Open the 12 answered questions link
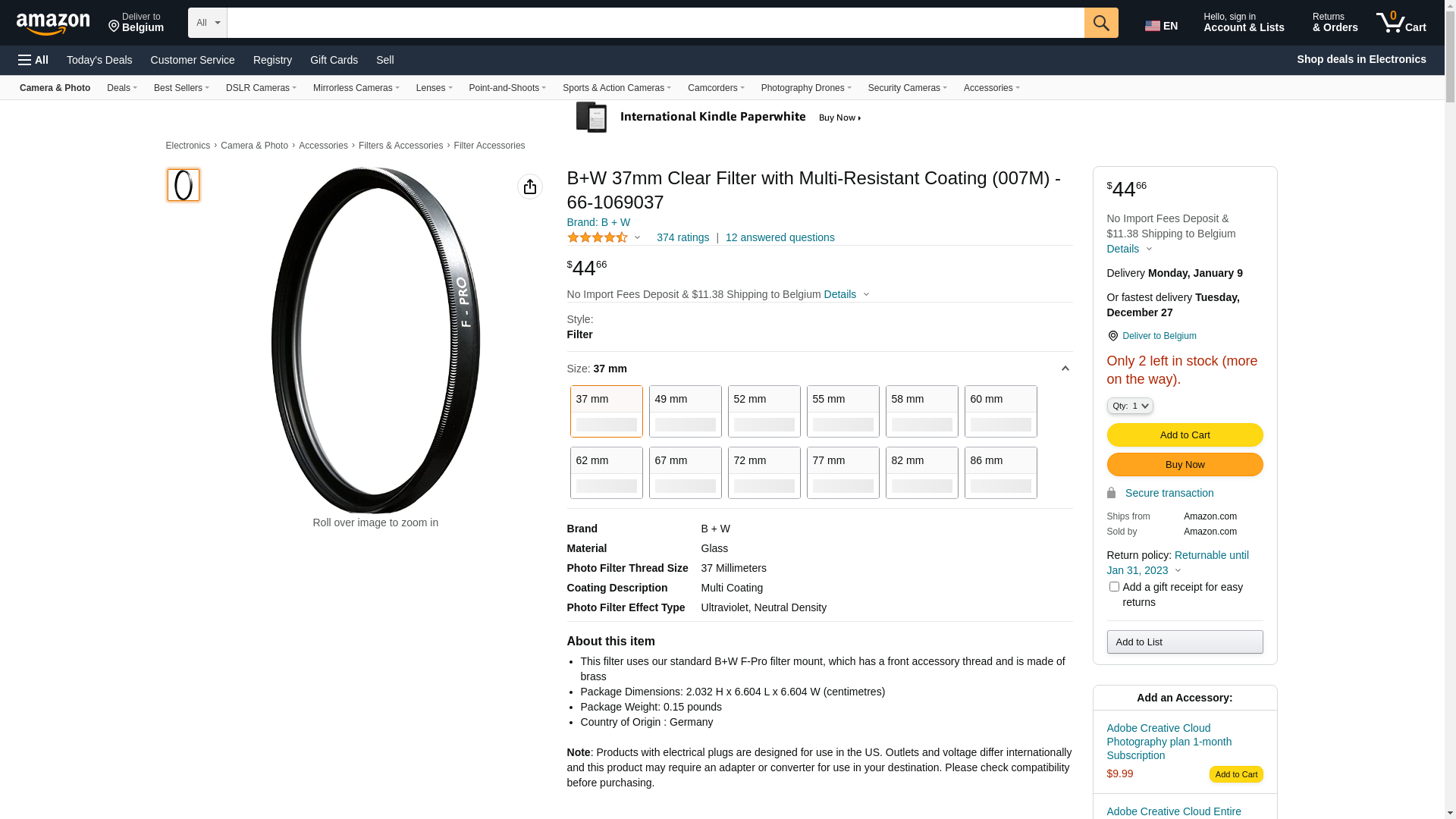Screen dimensions: 1456x819 point(780,237)
